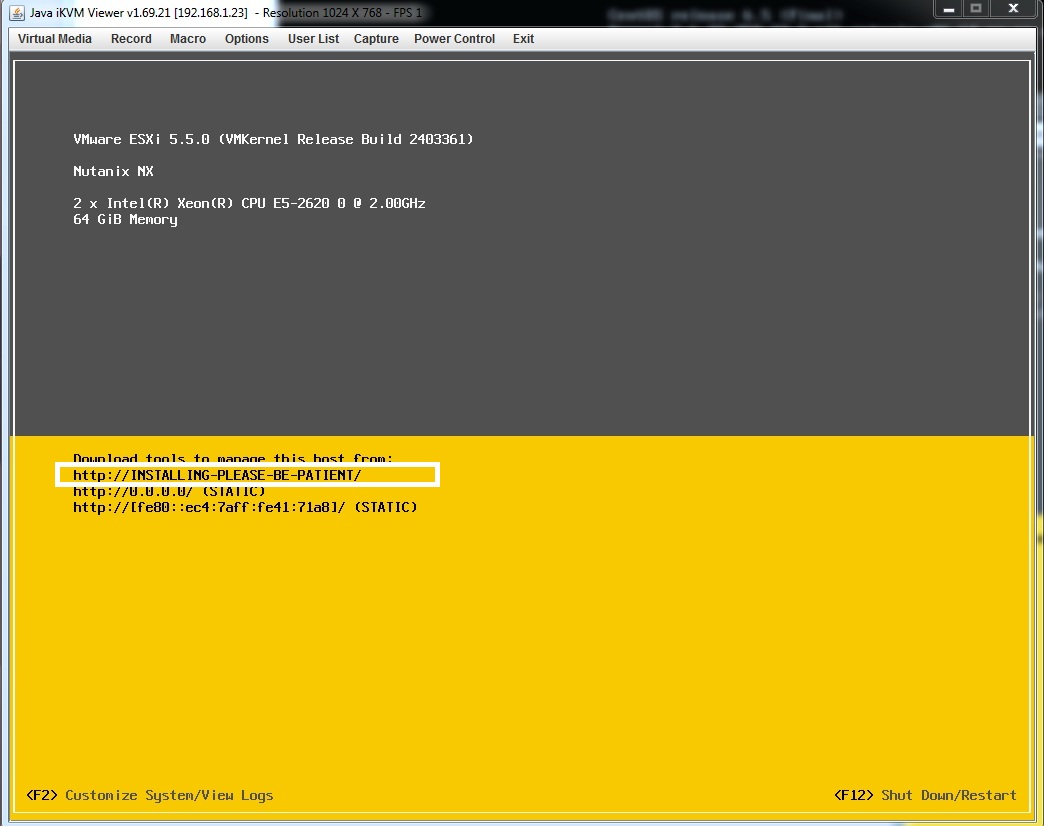The height and width of the screenshot is (826, 1044).
Task: Click Exit in the menu bar
Action: pos(523,39)
